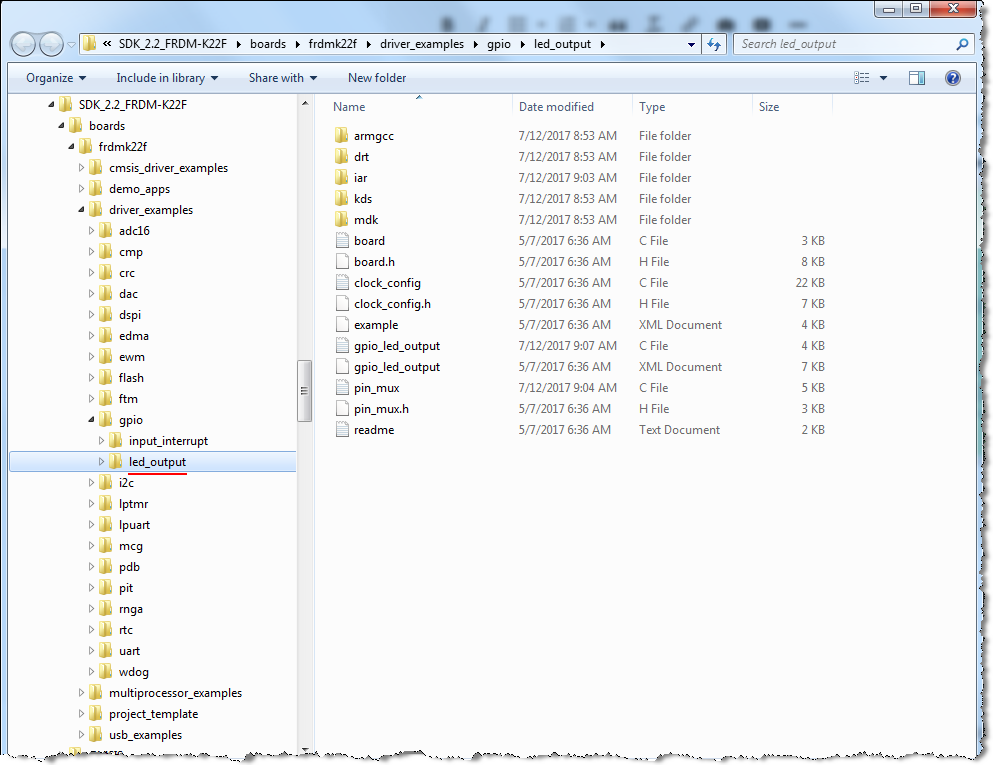This screenshot has height=765, width=993.
Task: Select the pin_mux.h file icon
Action: coord(342,408)
